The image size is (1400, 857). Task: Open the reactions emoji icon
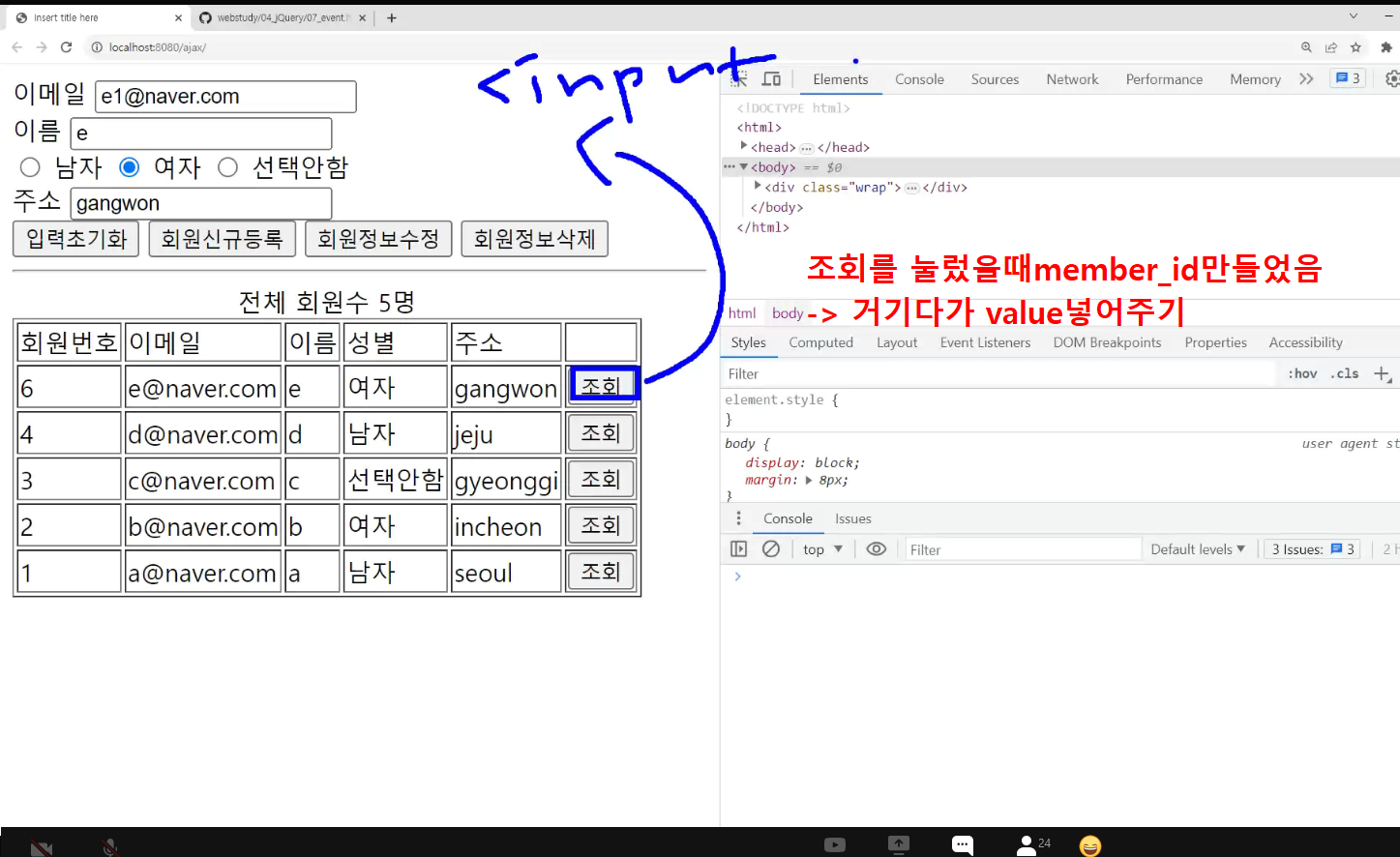[x=1090, y=845]
